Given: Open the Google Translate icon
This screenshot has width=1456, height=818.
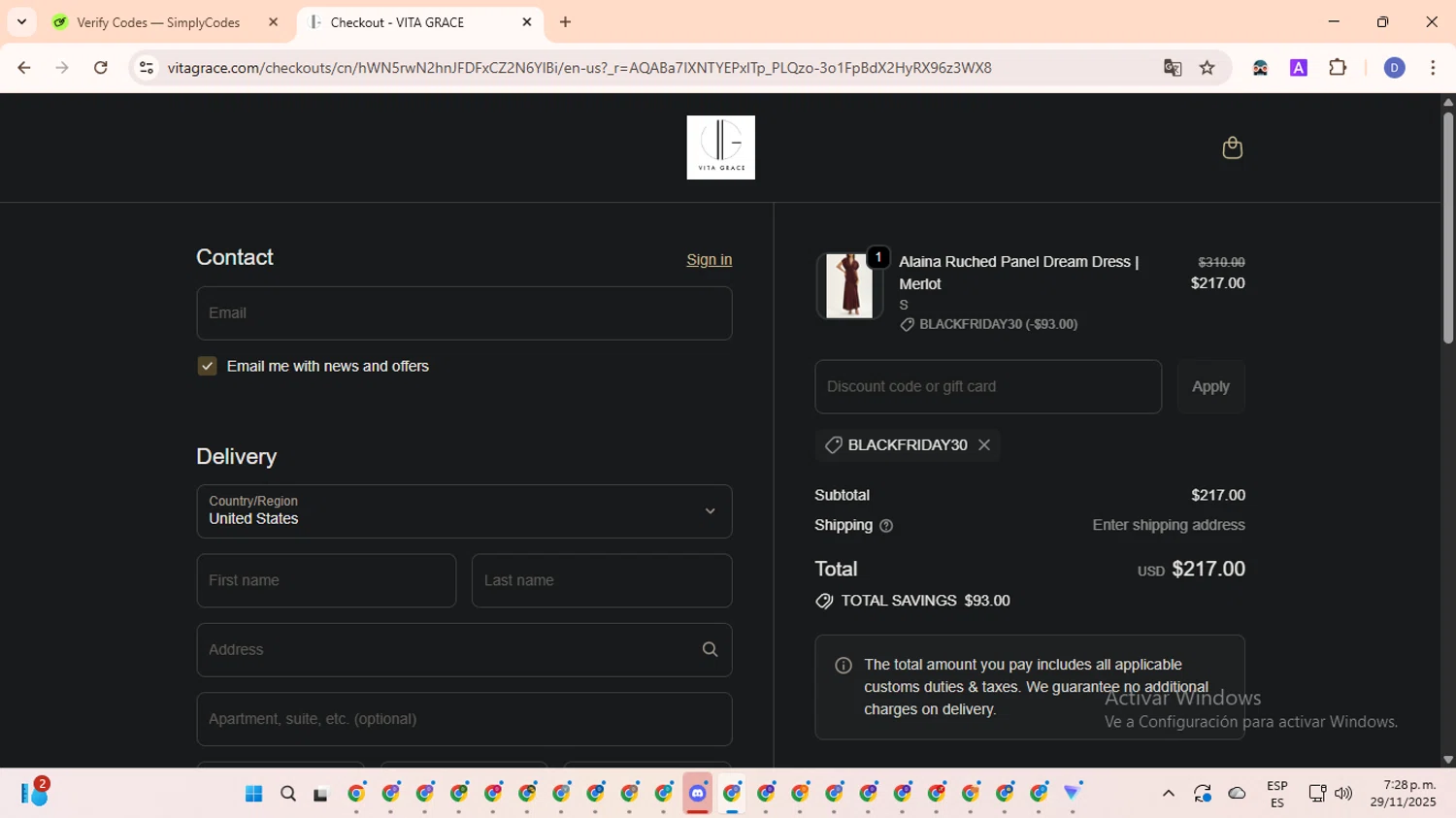Looking at the screenshot, I should (1173, 67).
